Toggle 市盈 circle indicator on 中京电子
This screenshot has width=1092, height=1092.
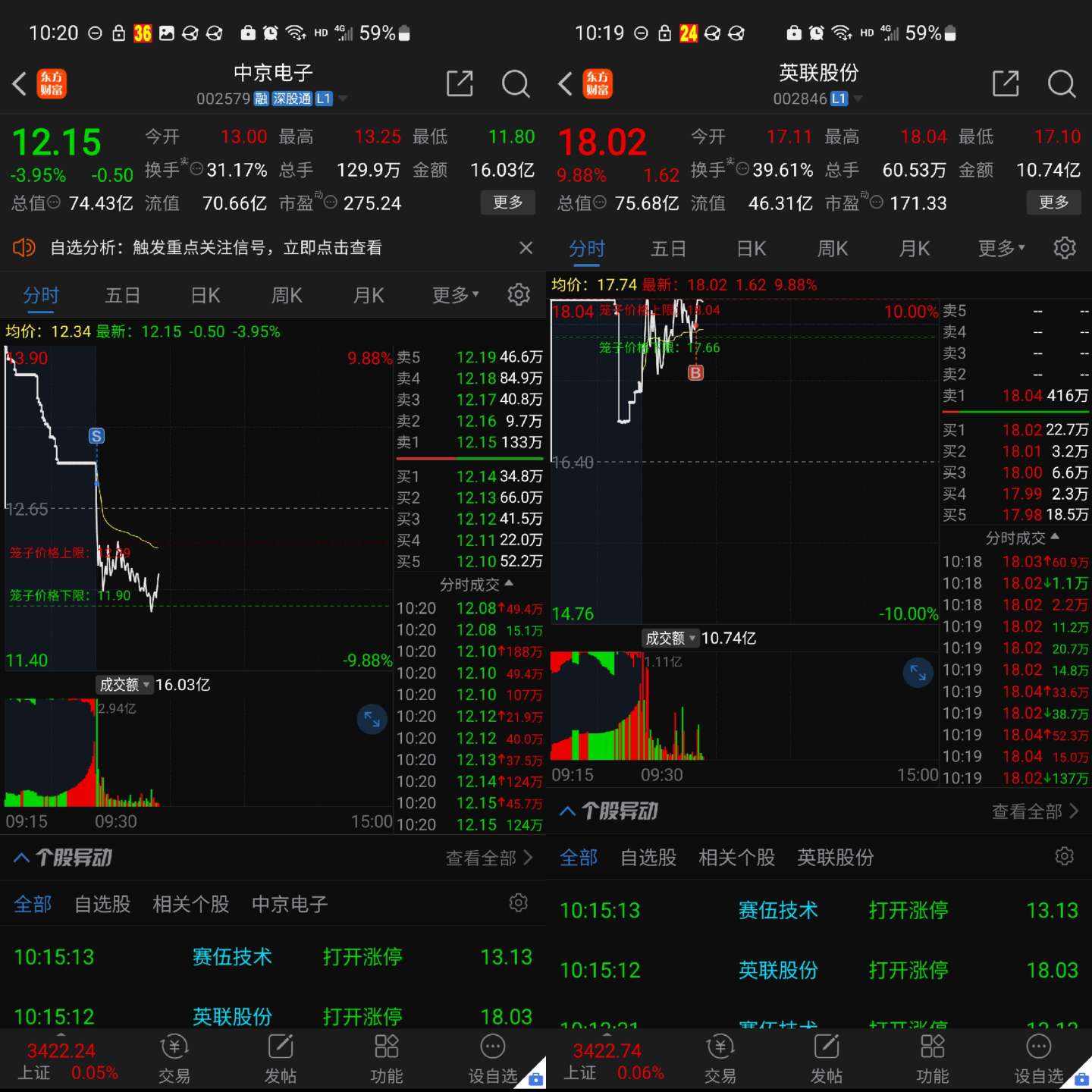(x=331, y=202)
